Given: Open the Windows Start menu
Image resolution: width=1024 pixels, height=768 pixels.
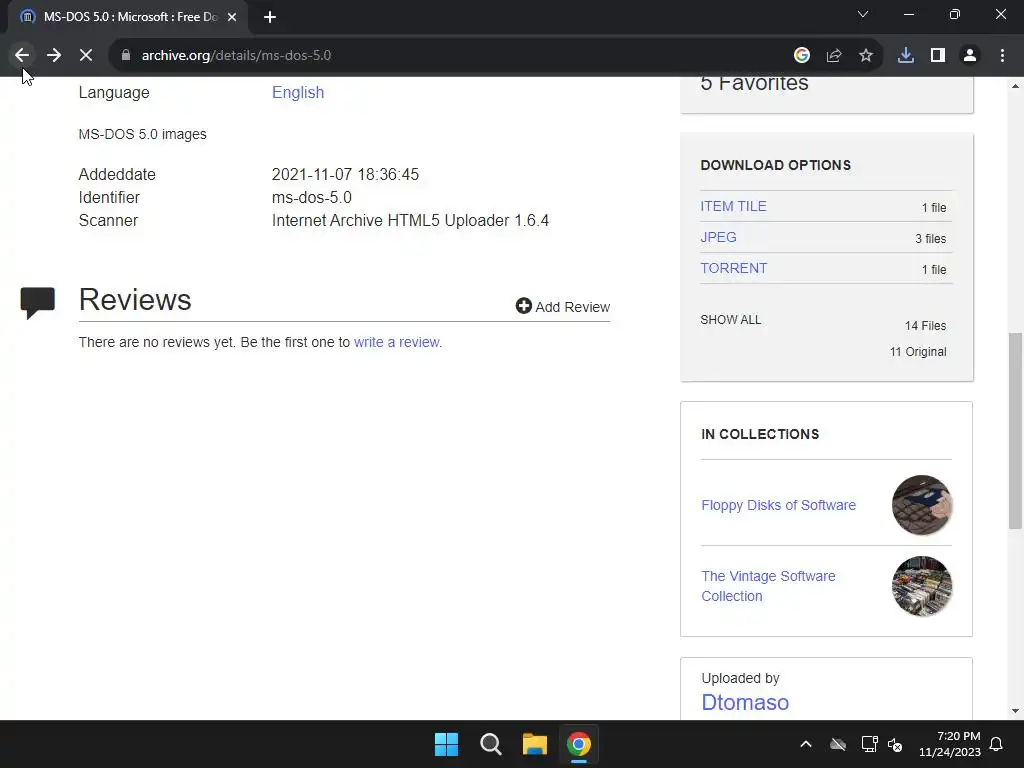Looking at the screenshot, I should pyautogui.click(x=447, y=744).
